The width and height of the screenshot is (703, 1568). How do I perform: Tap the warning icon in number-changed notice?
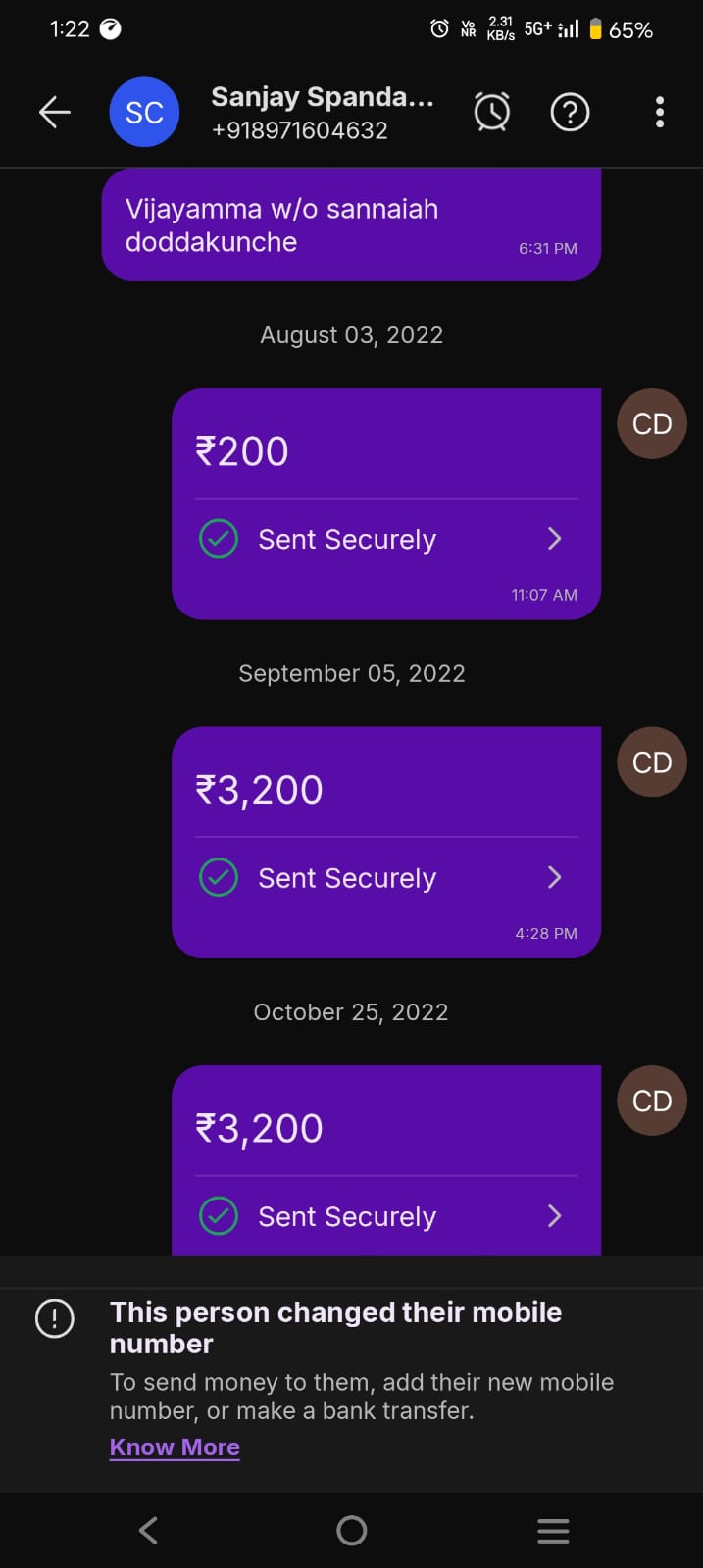point(55,1318)
